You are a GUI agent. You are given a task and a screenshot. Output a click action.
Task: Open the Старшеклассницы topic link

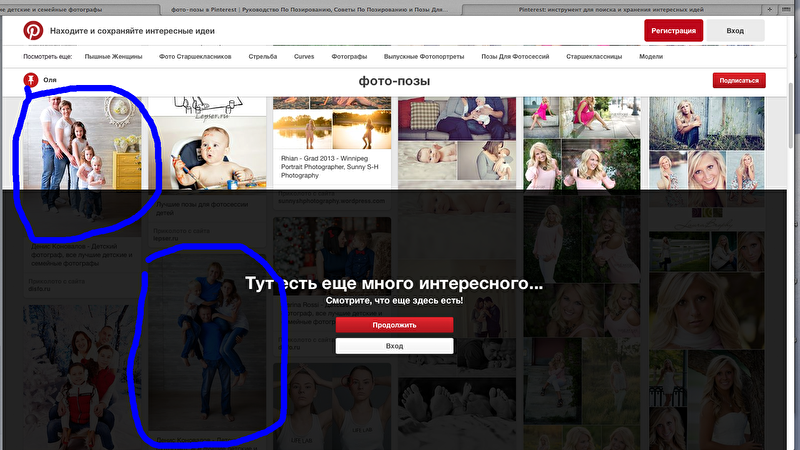point(593,57)
